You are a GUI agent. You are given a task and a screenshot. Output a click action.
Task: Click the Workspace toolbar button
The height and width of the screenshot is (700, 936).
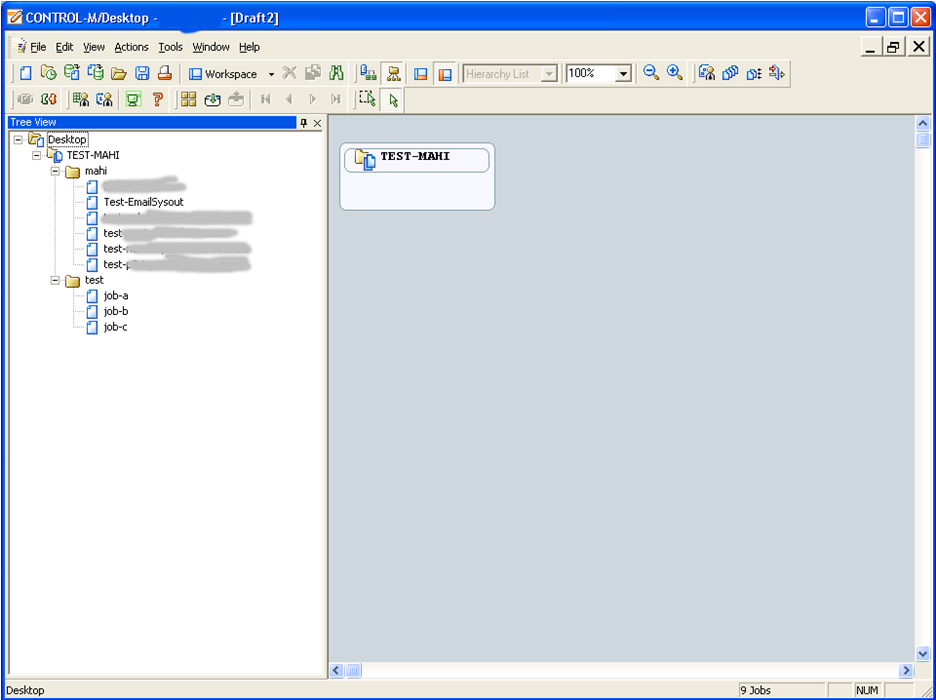[x=228, y=73]
